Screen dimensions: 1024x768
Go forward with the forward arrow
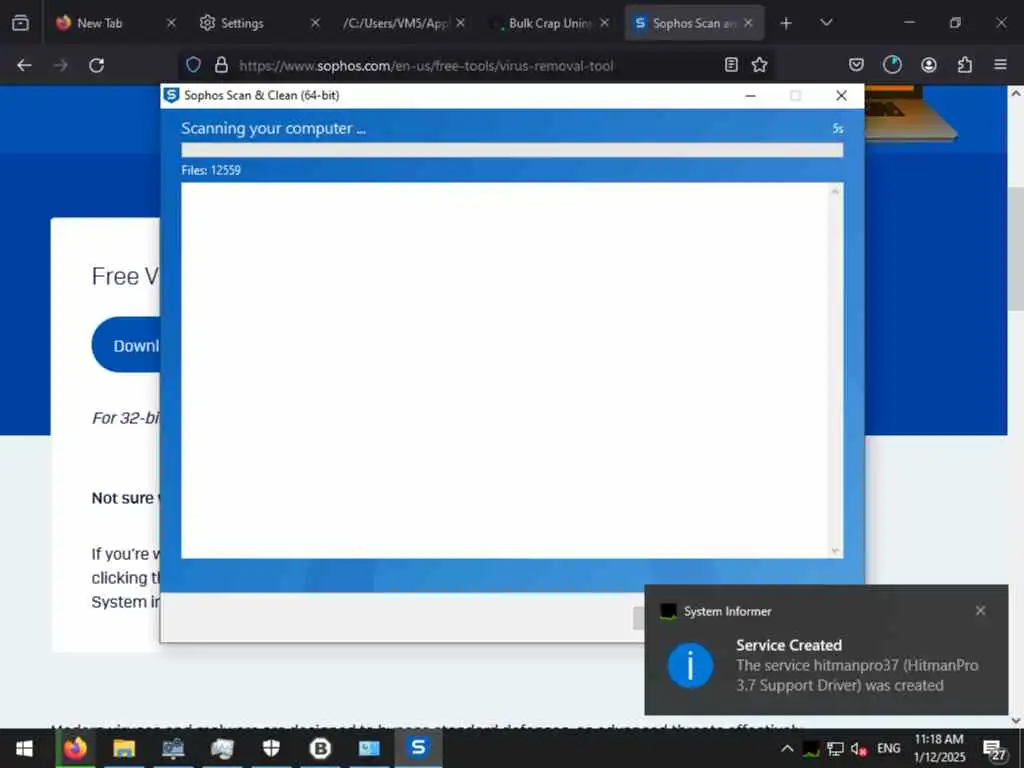tap(60, 65)
